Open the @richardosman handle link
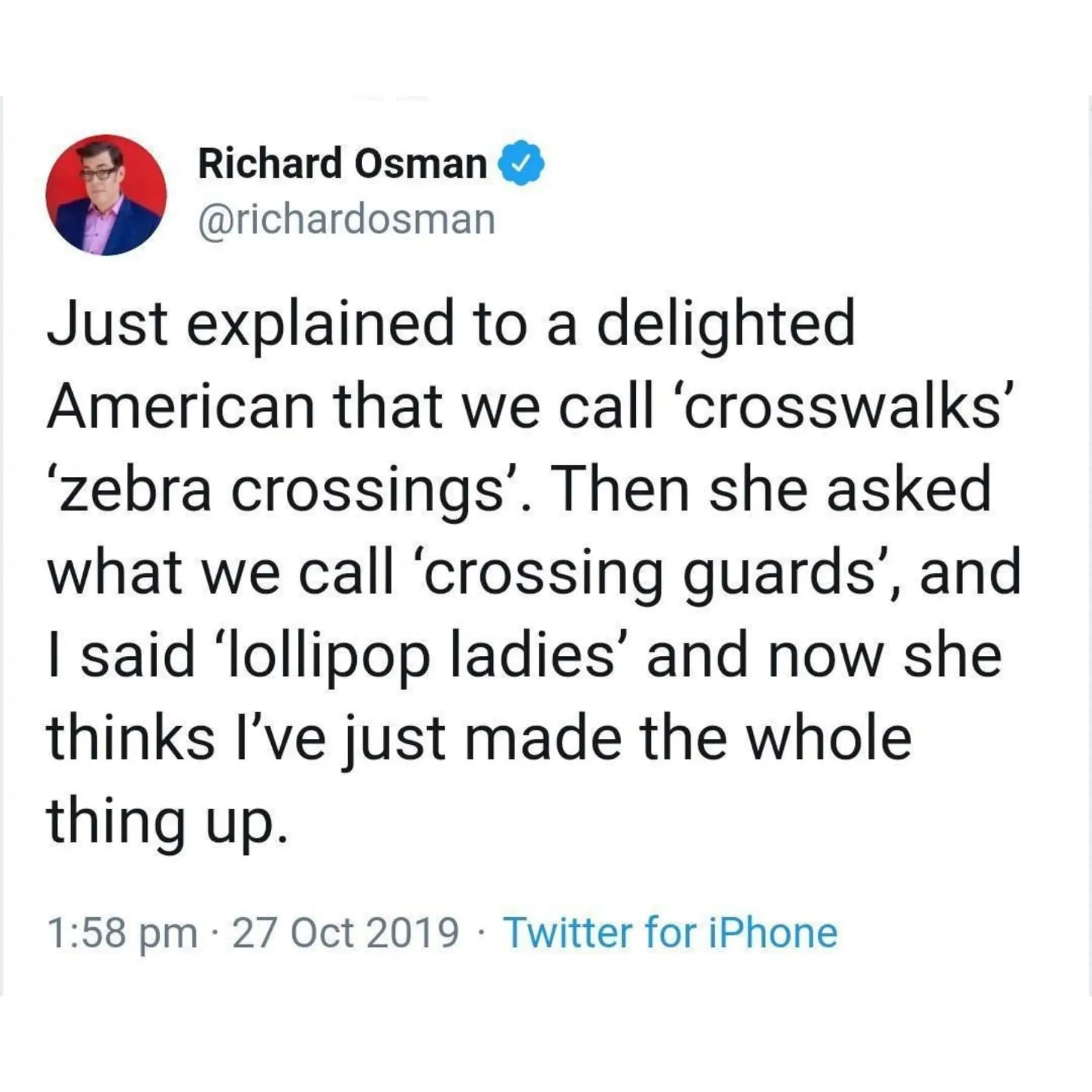The image size is (1092, 1092). click(346, 220)
